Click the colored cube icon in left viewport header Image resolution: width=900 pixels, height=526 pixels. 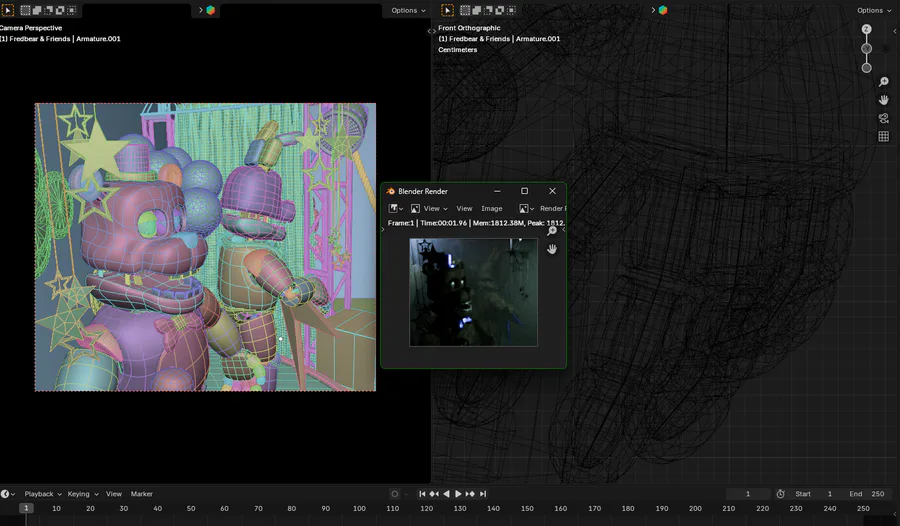pyautogui.click(x=211, y=10)
